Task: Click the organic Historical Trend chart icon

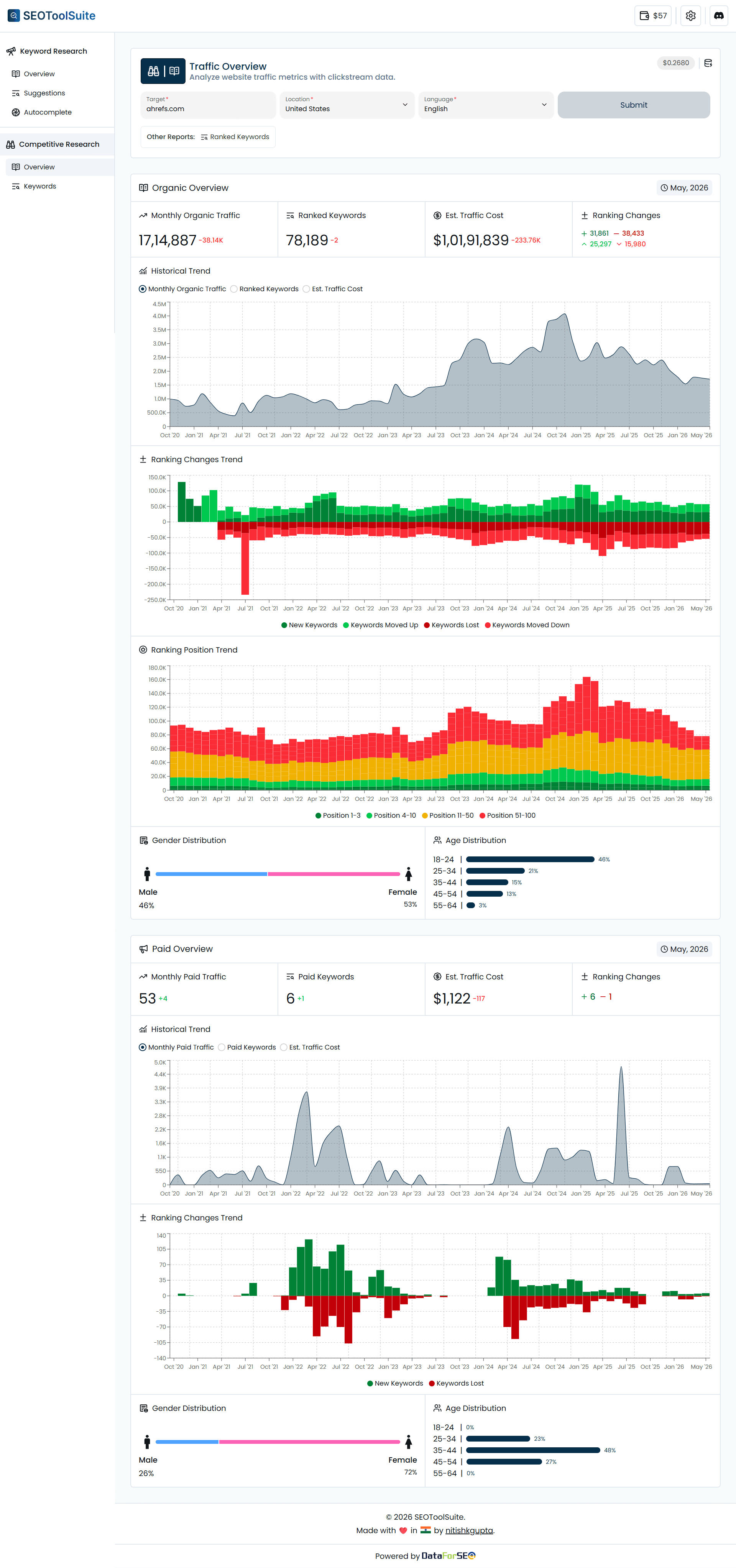Action: pos(143,271)
